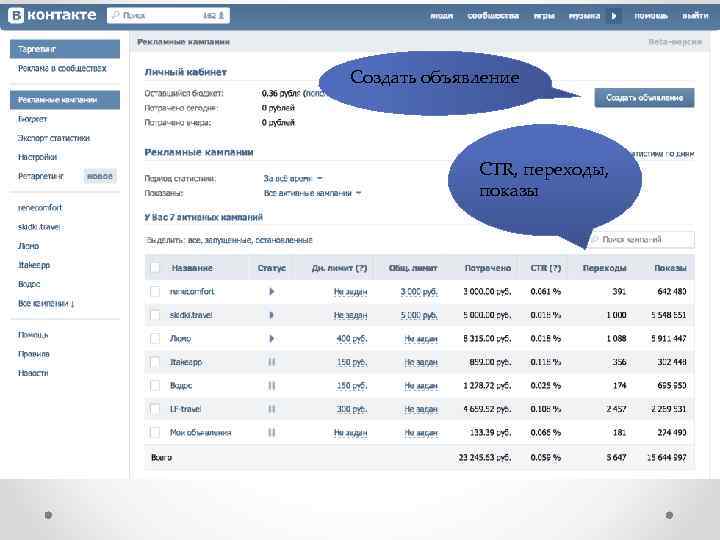Screen dimensions: 720x540
Task: Expand 'Все кампании' in the sidebar
Action: click(46, 304)
